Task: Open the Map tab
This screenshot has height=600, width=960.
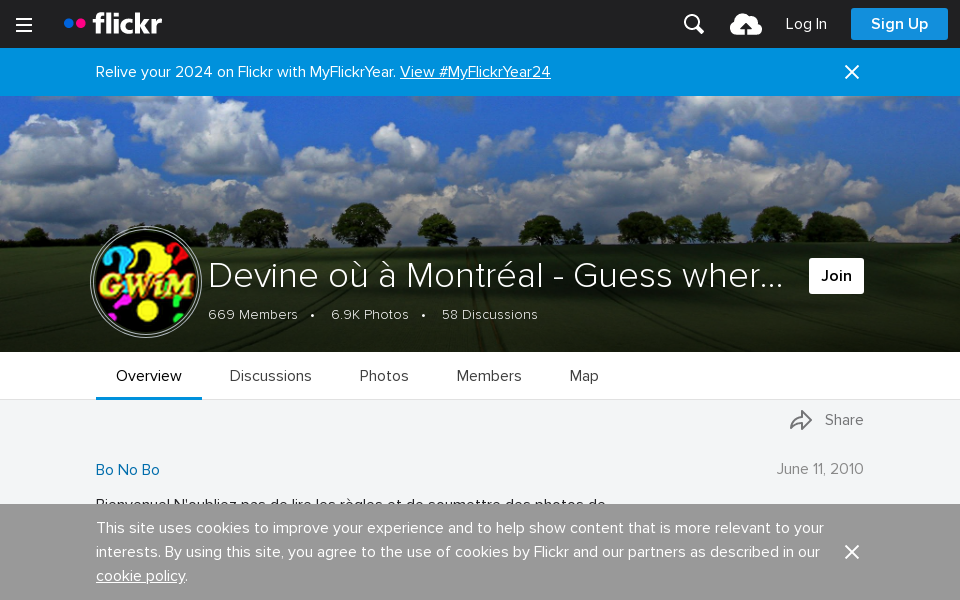Action: tap(584, 376)
